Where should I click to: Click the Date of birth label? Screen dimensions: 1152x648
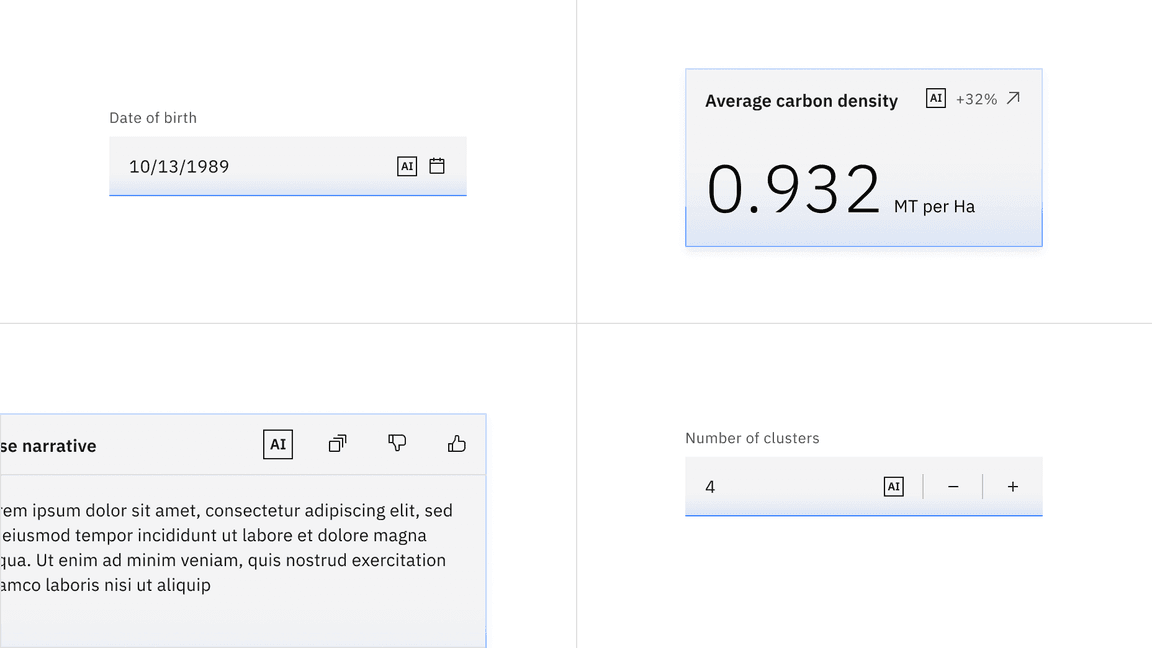(x=153, y=117)
